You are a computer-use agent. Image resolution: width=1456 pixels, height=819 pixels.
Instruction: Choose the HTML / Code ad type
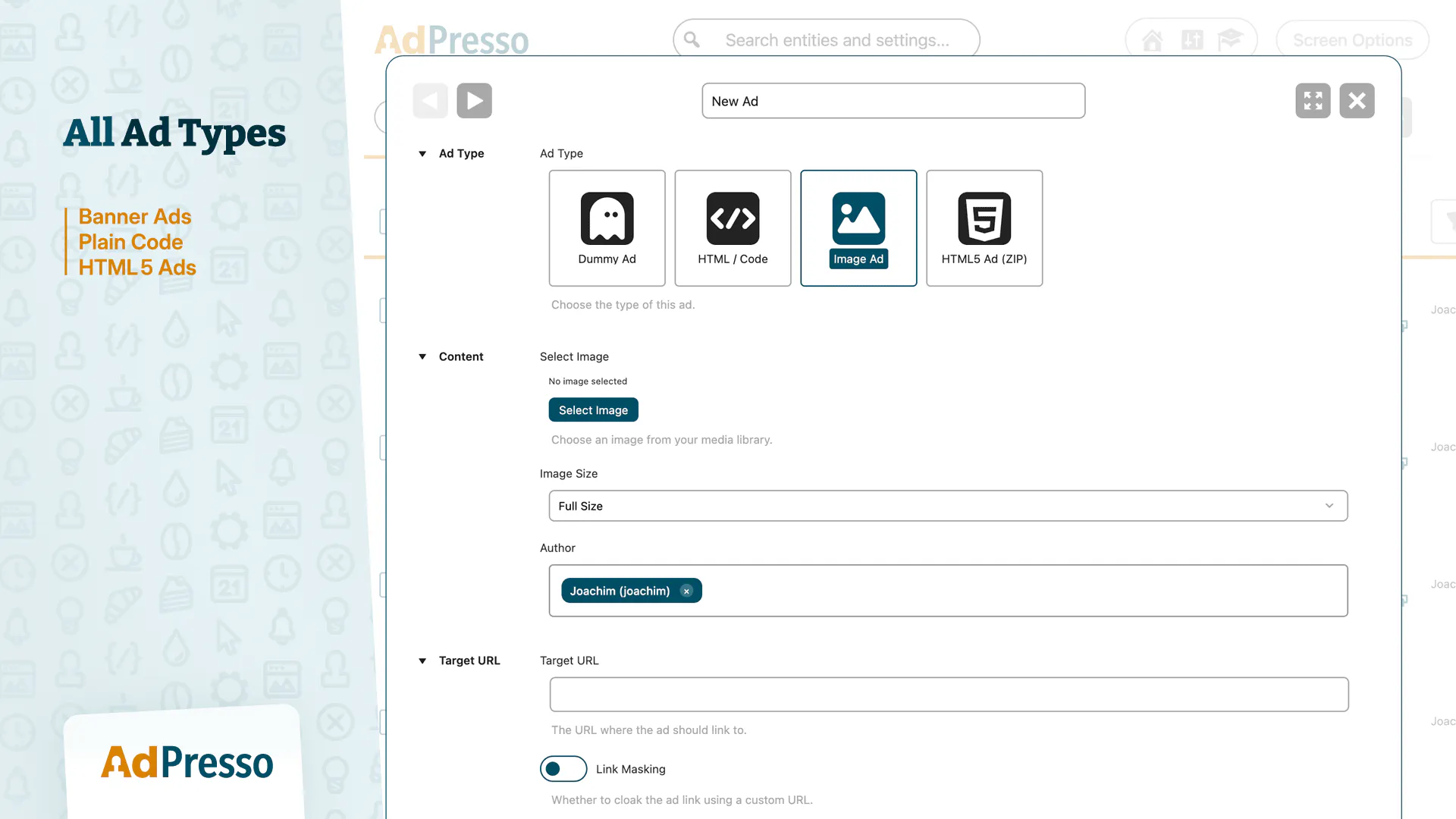(x=733, y=227)
